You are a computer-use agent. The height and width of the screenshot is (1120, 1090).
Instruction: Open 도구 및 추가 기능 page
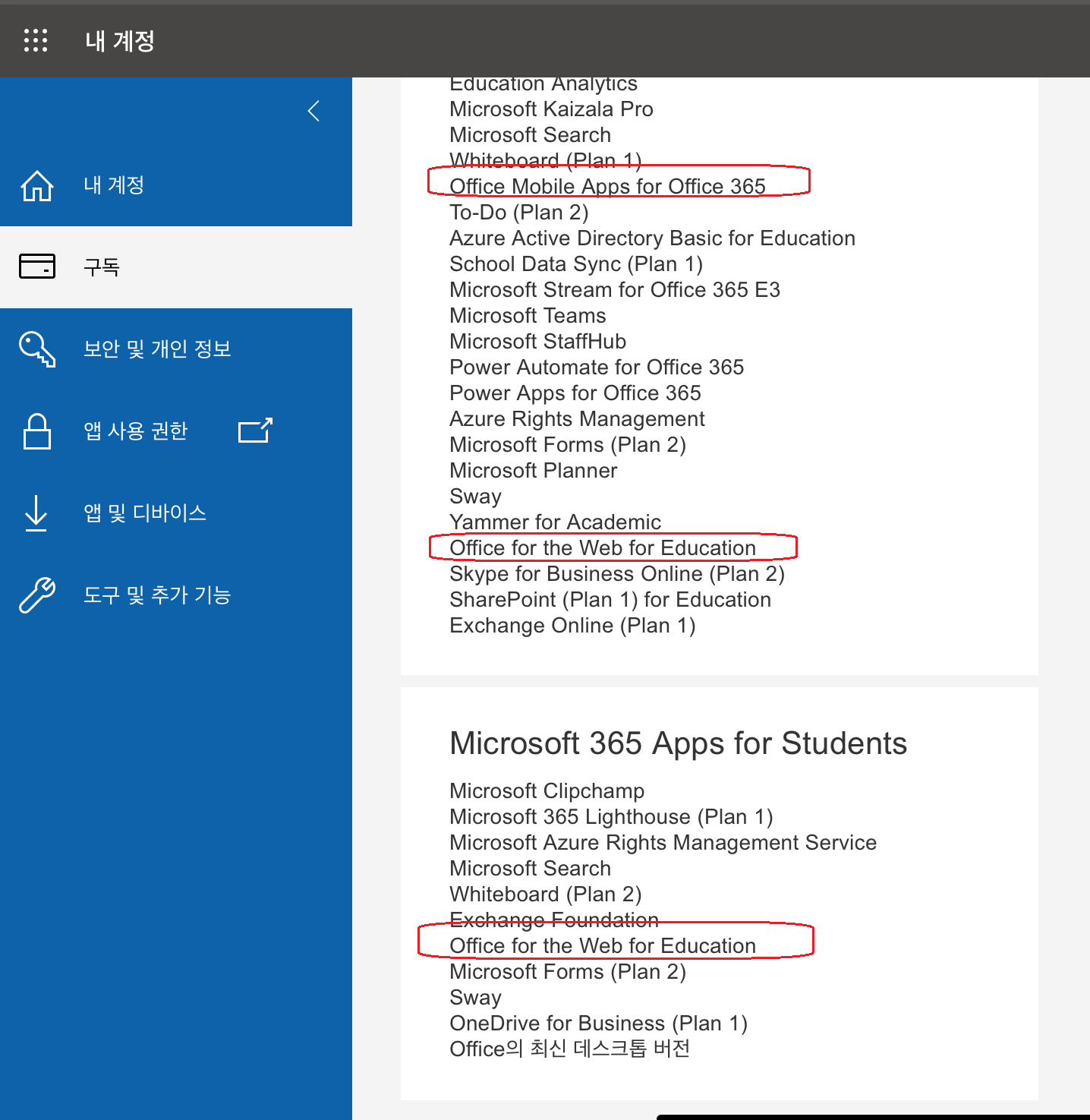(x=176, y=595)
